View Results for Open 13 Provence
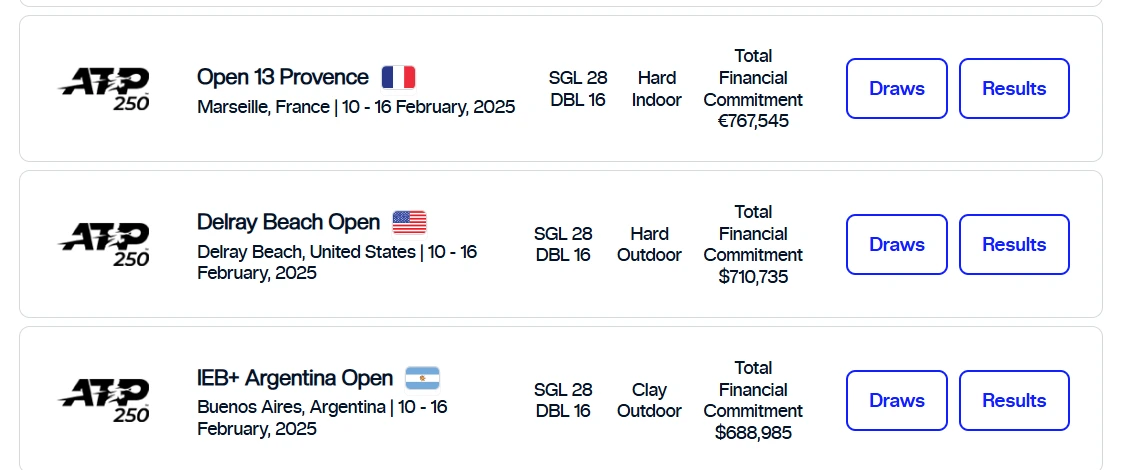This screenshot has width=1126, height=470. pos(1014,88)
